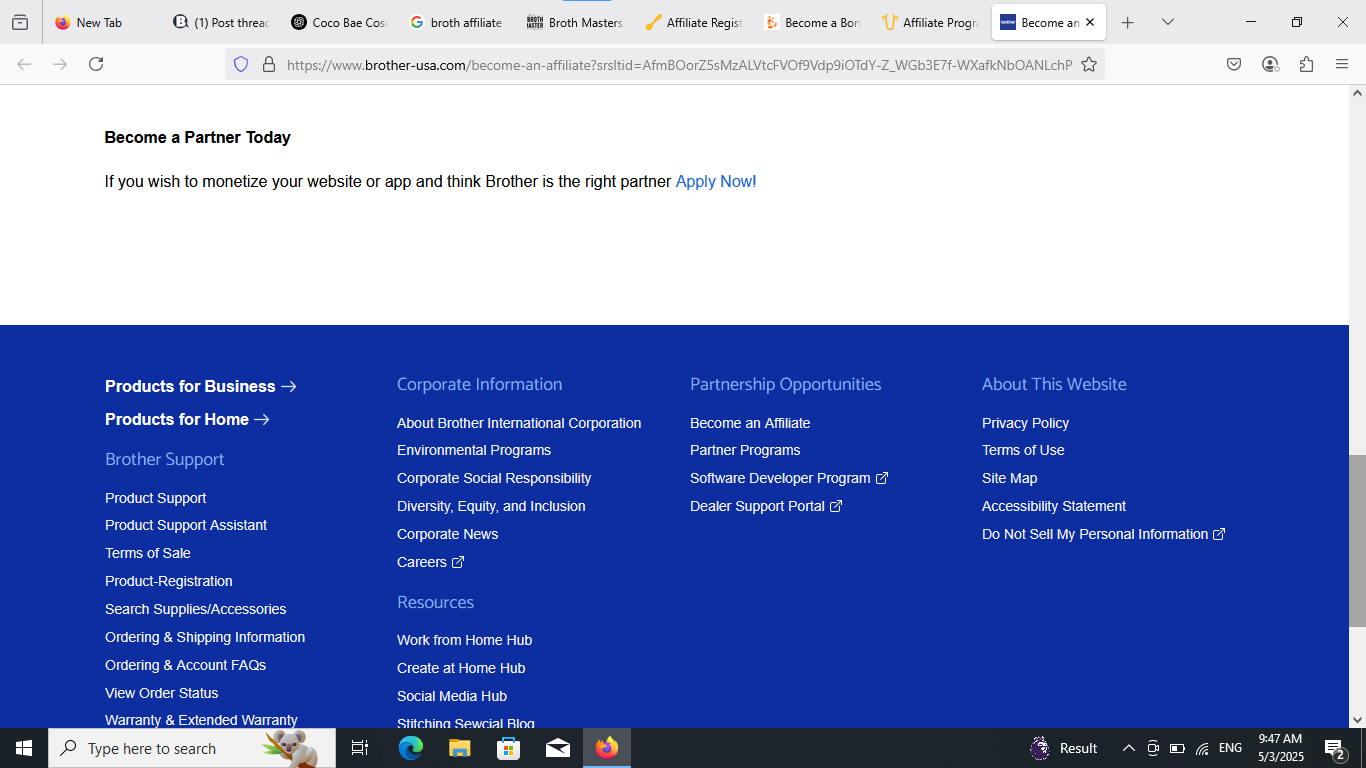
Task: Switch to Coco Bae Cosmetics tab
Action: click(x=338, y=22)
